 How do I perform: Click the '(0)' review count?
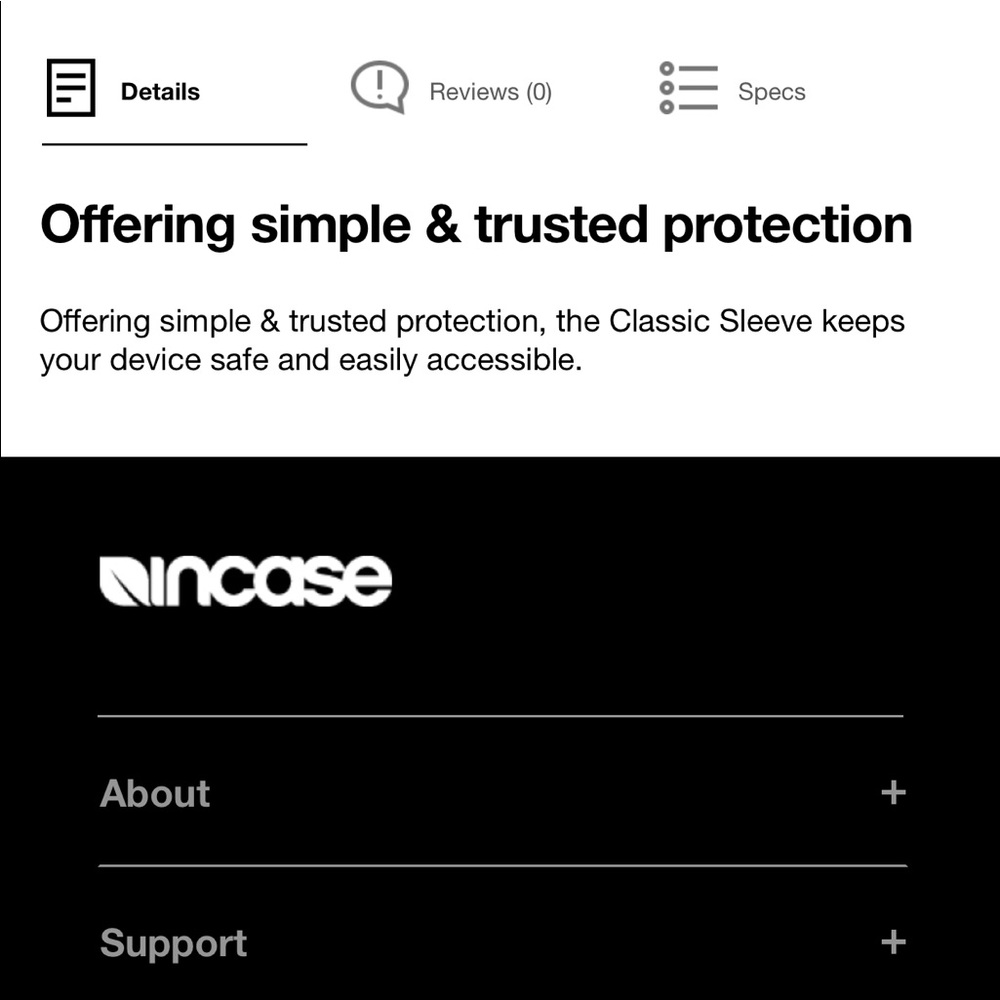(x=539, y=92)
